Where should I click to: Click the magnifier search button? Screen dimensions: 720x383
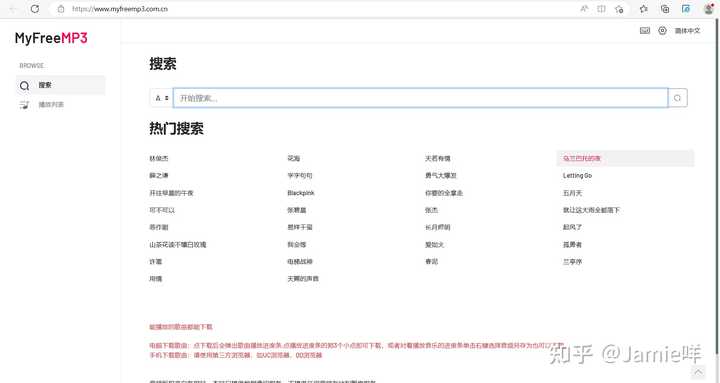coord(678,98)
